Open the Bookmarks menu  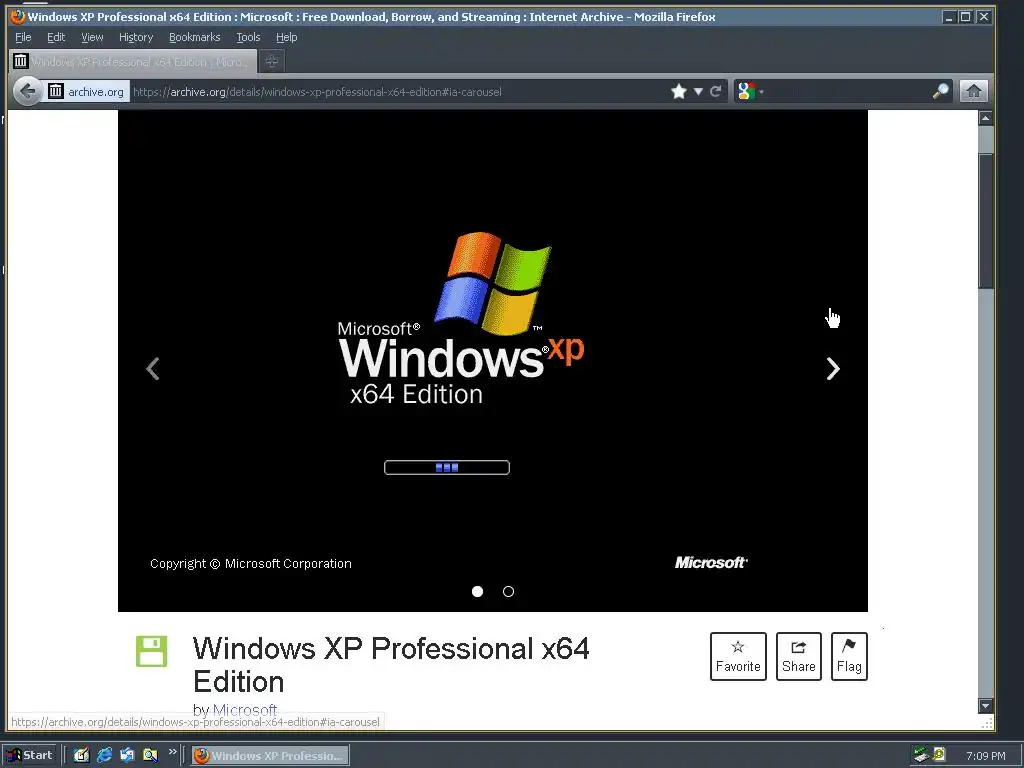pos(195,37)
